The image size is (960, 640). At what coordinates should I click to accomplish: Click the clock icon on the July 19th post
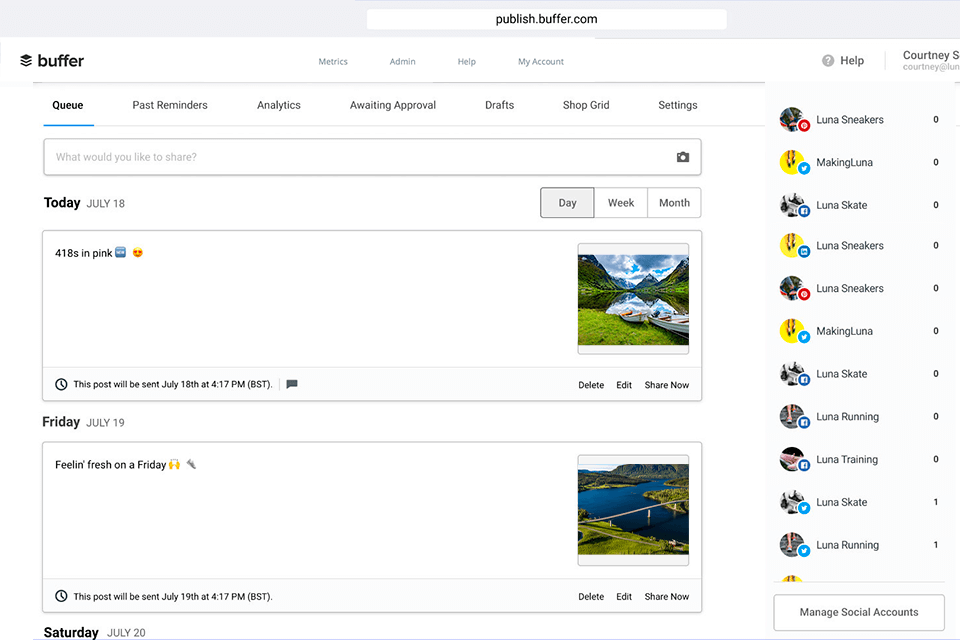61,596
